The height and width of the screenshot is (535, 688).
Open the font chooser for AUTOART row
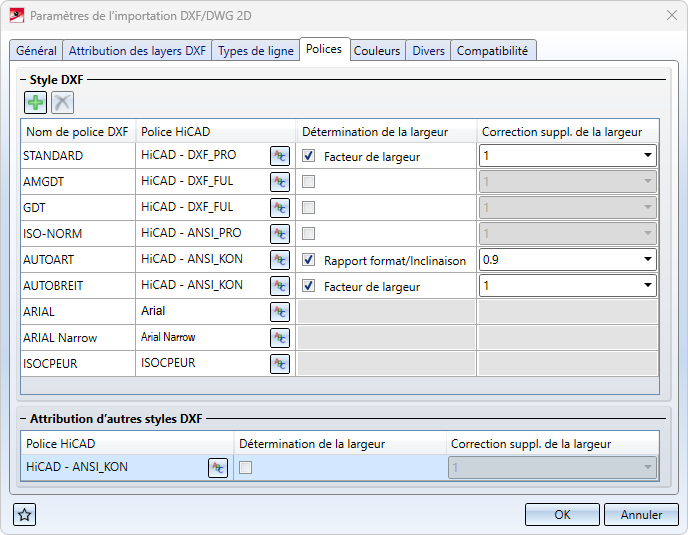coord(280,260)
